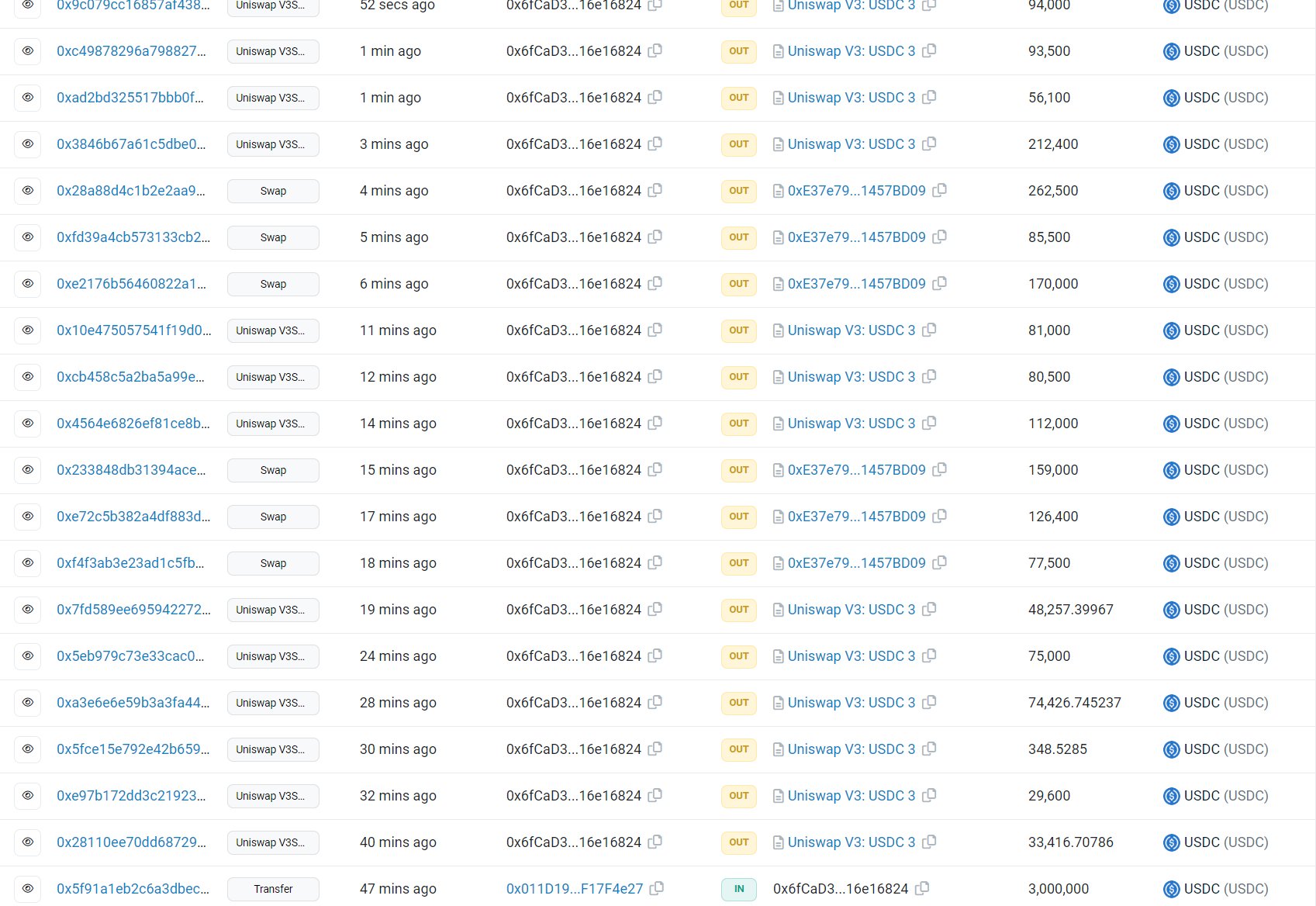Open 0xE37e79...1457BD09 link in 170,000 row
The height and width of the screenshot is (906, 1316).
coord(857,284)
